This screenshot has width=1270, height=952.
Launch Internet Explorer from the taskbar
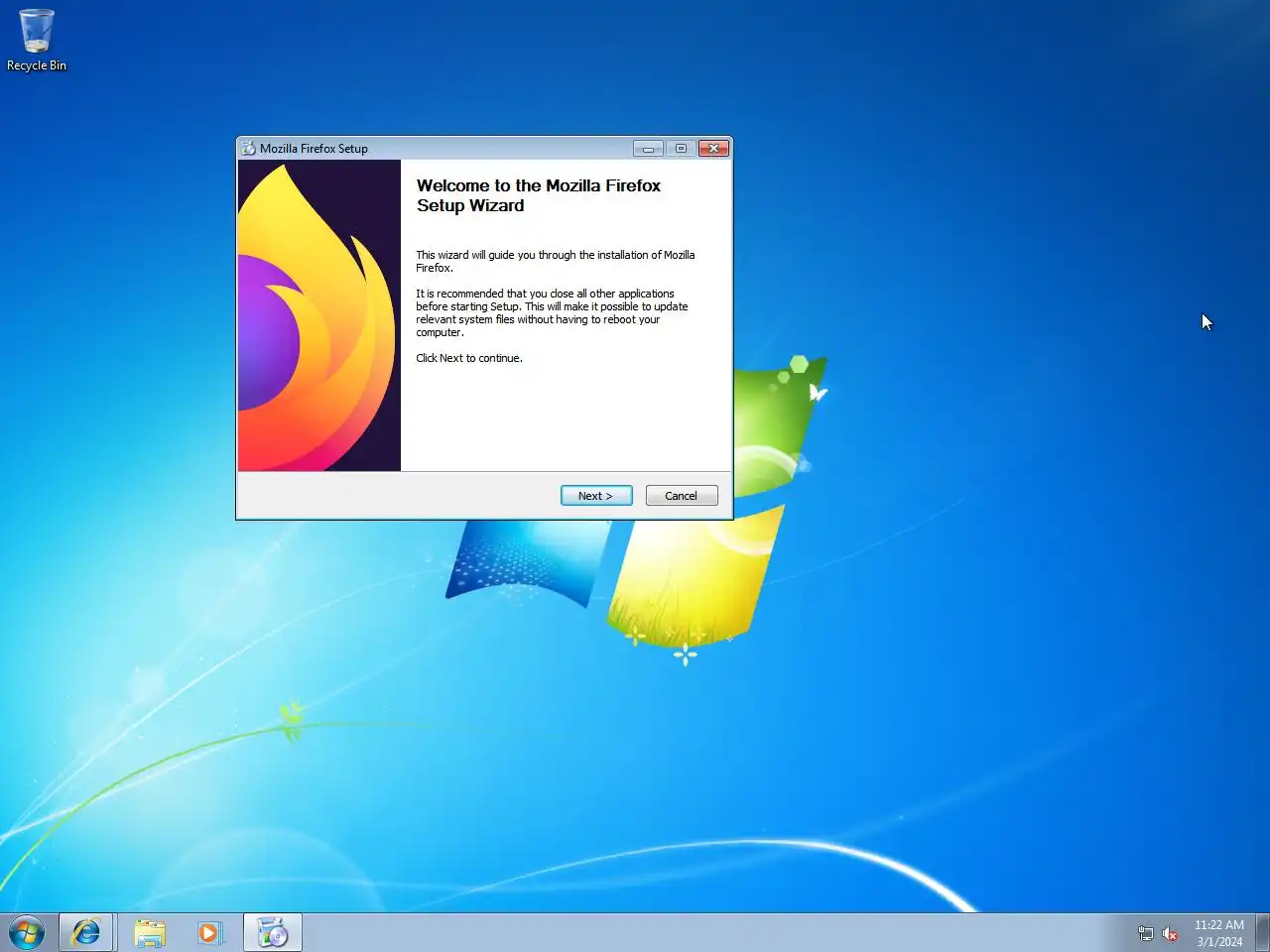pyautogui.click(x=86, y=933)
